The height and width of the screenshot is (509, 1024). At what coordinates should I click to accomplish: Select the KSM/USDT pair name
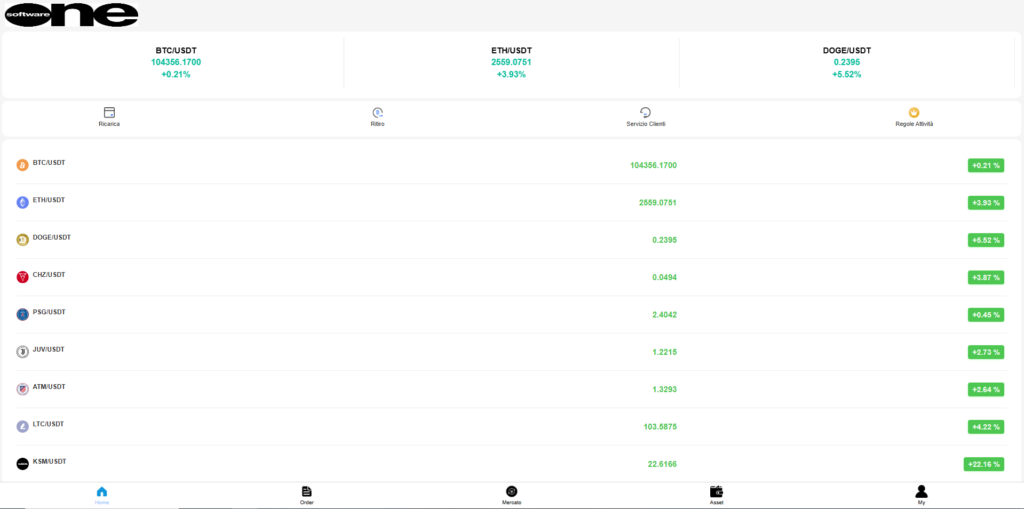[x=50, y=461]
